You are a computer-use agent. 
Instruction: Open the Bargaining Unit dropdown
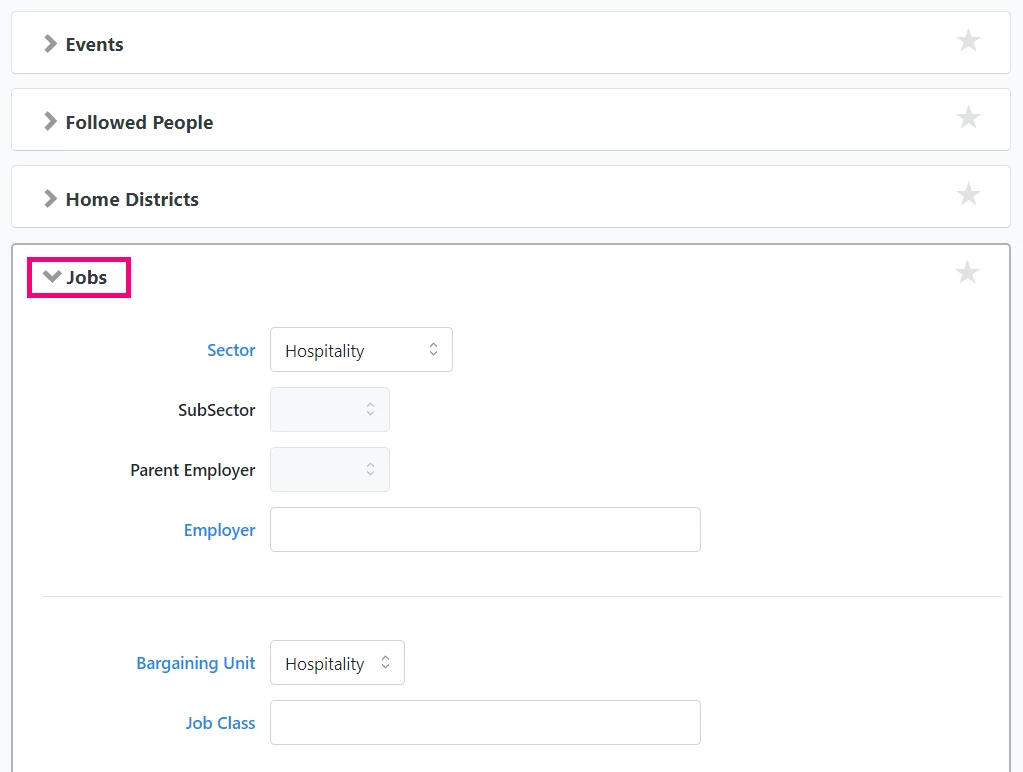[336, 662]
